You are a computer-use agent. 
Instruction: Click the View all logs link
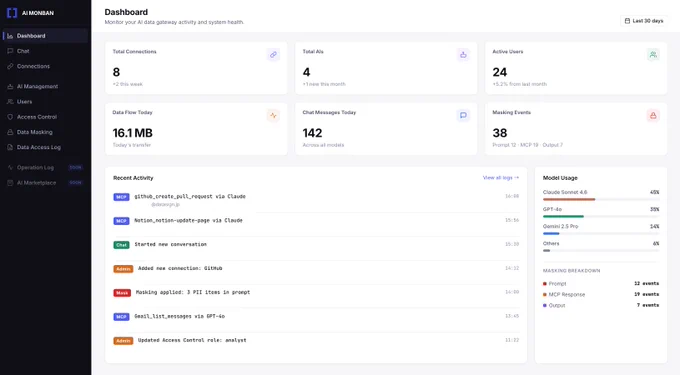tap(500, 178)
